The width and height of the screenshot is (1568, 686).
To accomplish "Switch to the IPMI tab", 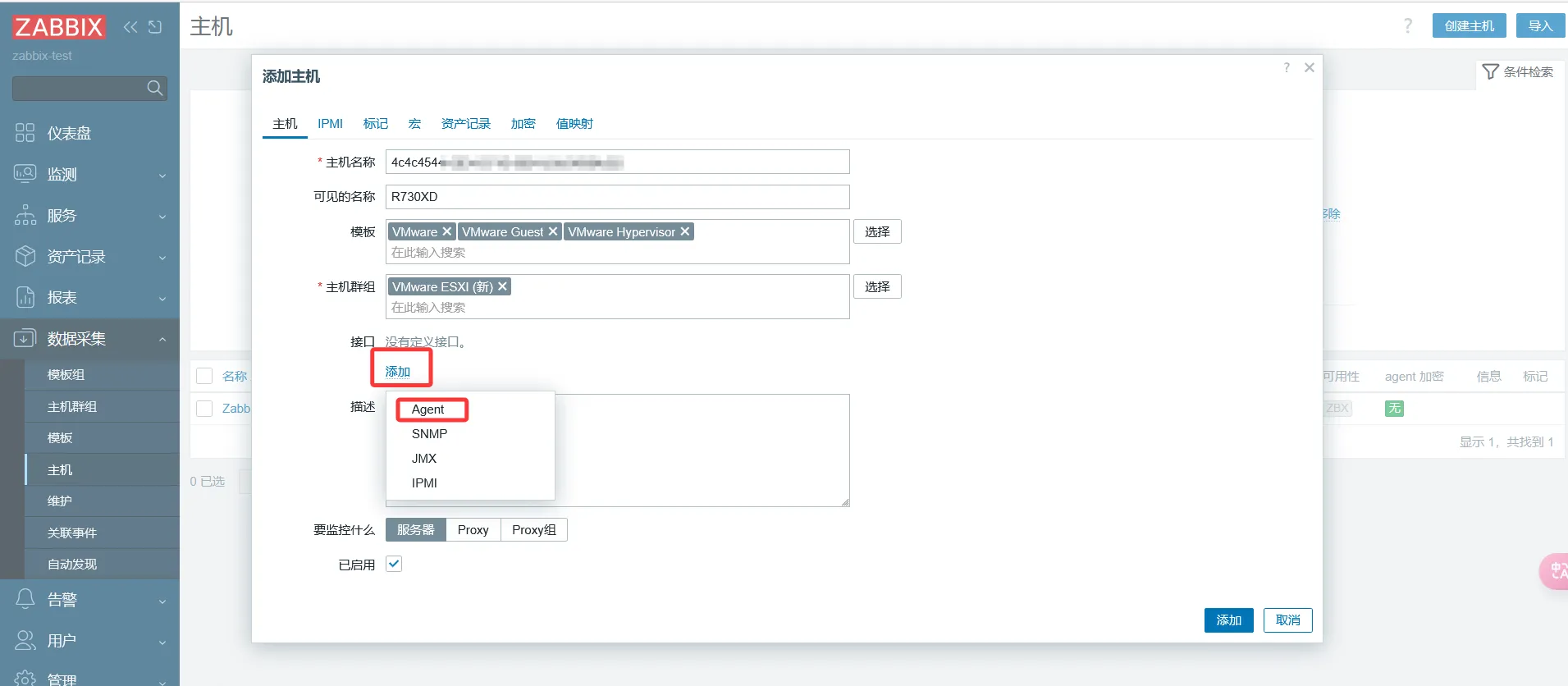I will point(331,123).
